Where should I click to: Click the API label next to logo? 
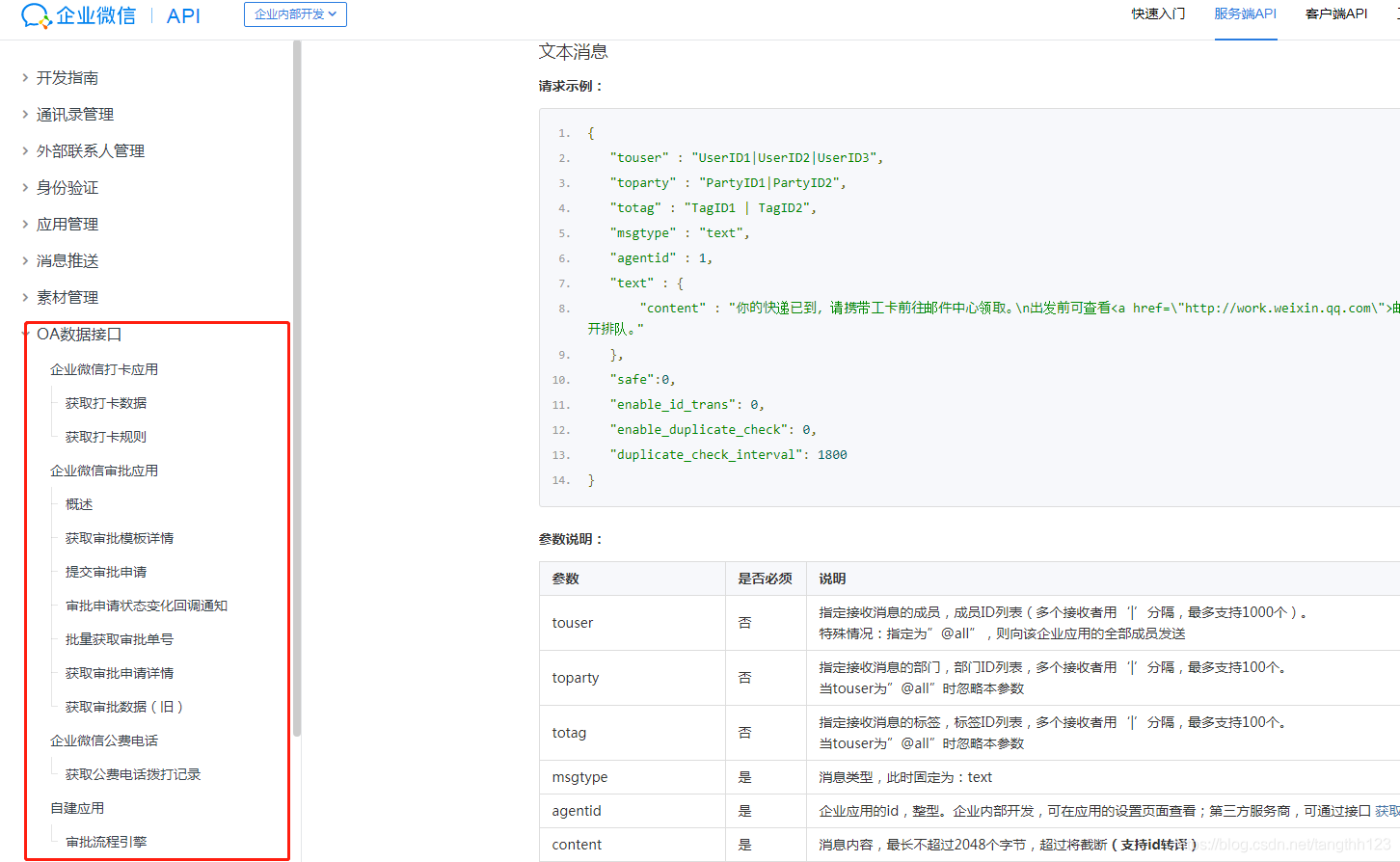(x=183, y=15)
